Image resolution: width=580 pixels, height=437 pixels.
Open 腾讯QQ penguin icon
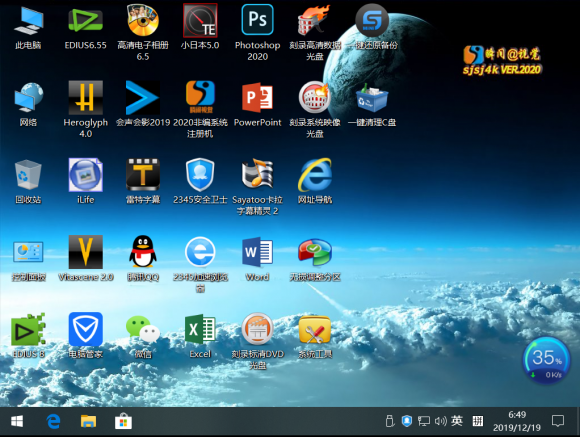143,252
